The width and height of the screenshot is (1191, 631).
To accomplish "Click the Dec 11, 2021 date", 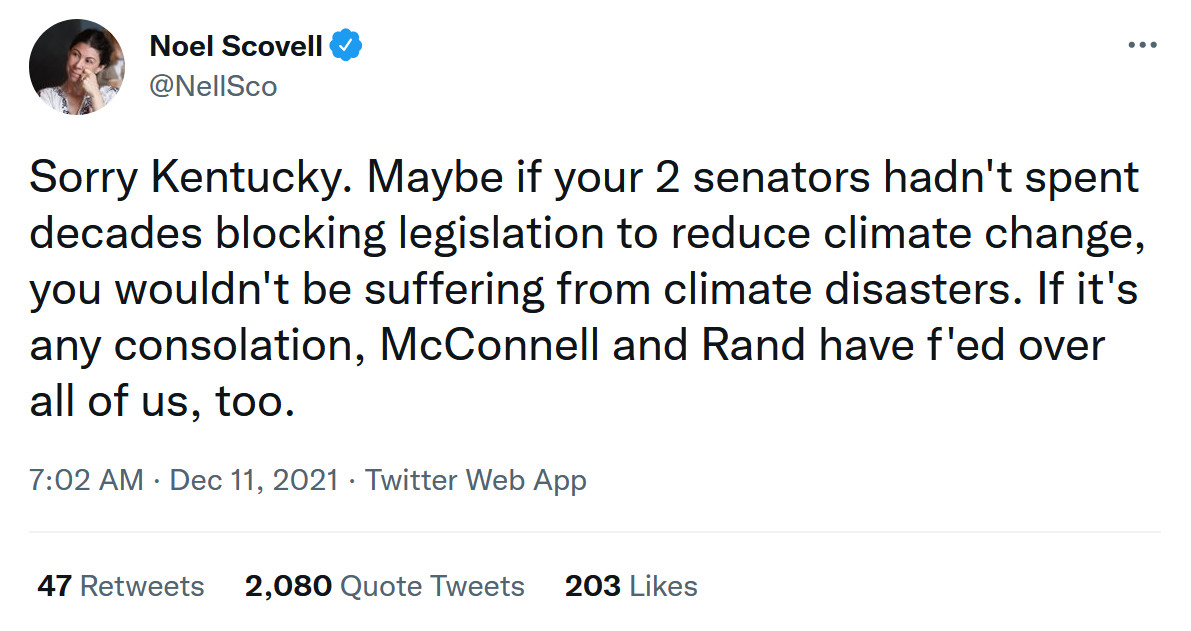I will tap(254, 480).
